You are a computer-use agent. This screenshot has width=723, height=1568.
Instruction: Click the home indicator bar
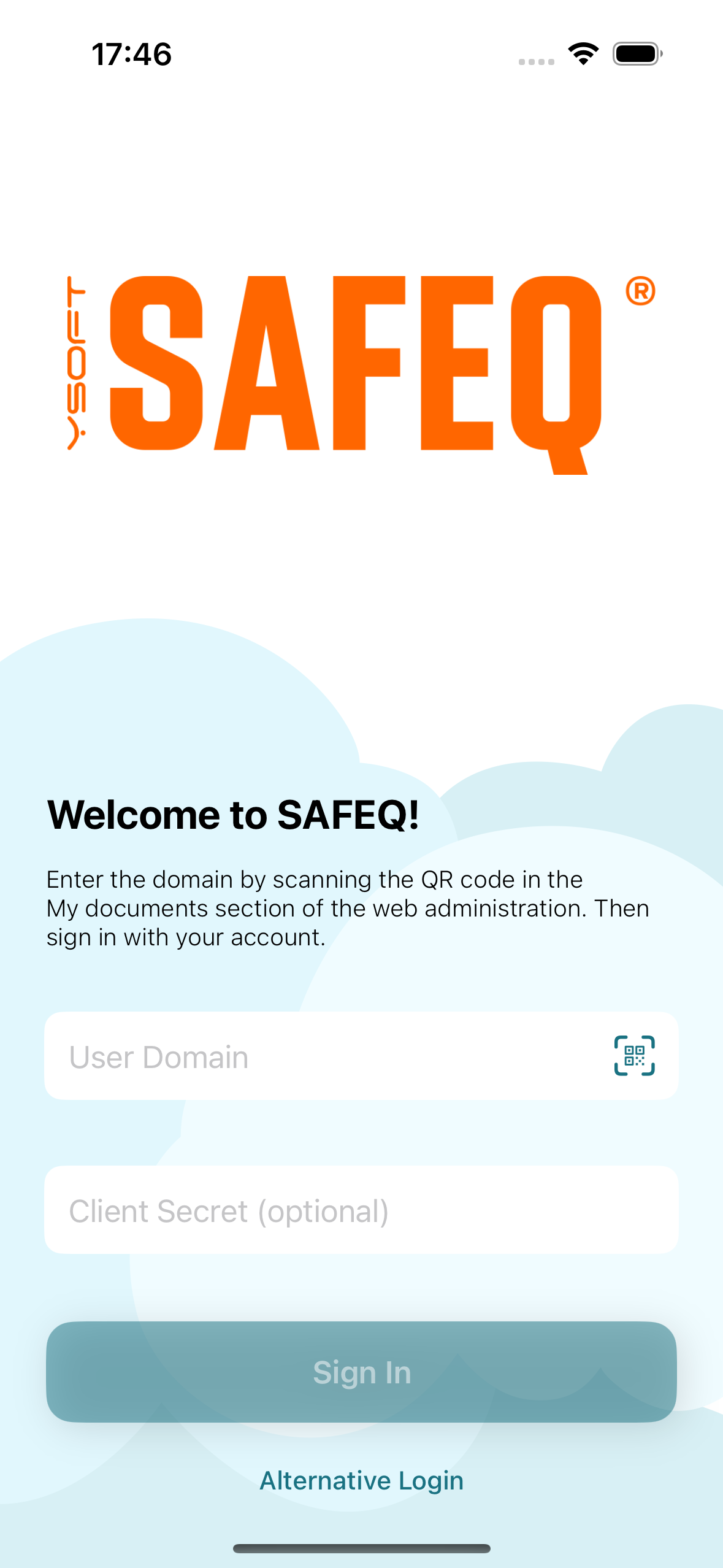pyautogui.click(x=361, y=1548)
